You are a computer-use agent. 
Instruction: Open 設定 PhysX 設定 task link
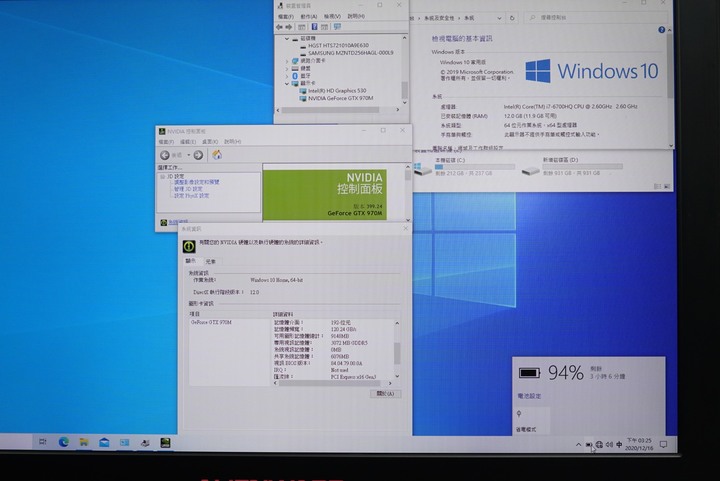coord(191,196)
